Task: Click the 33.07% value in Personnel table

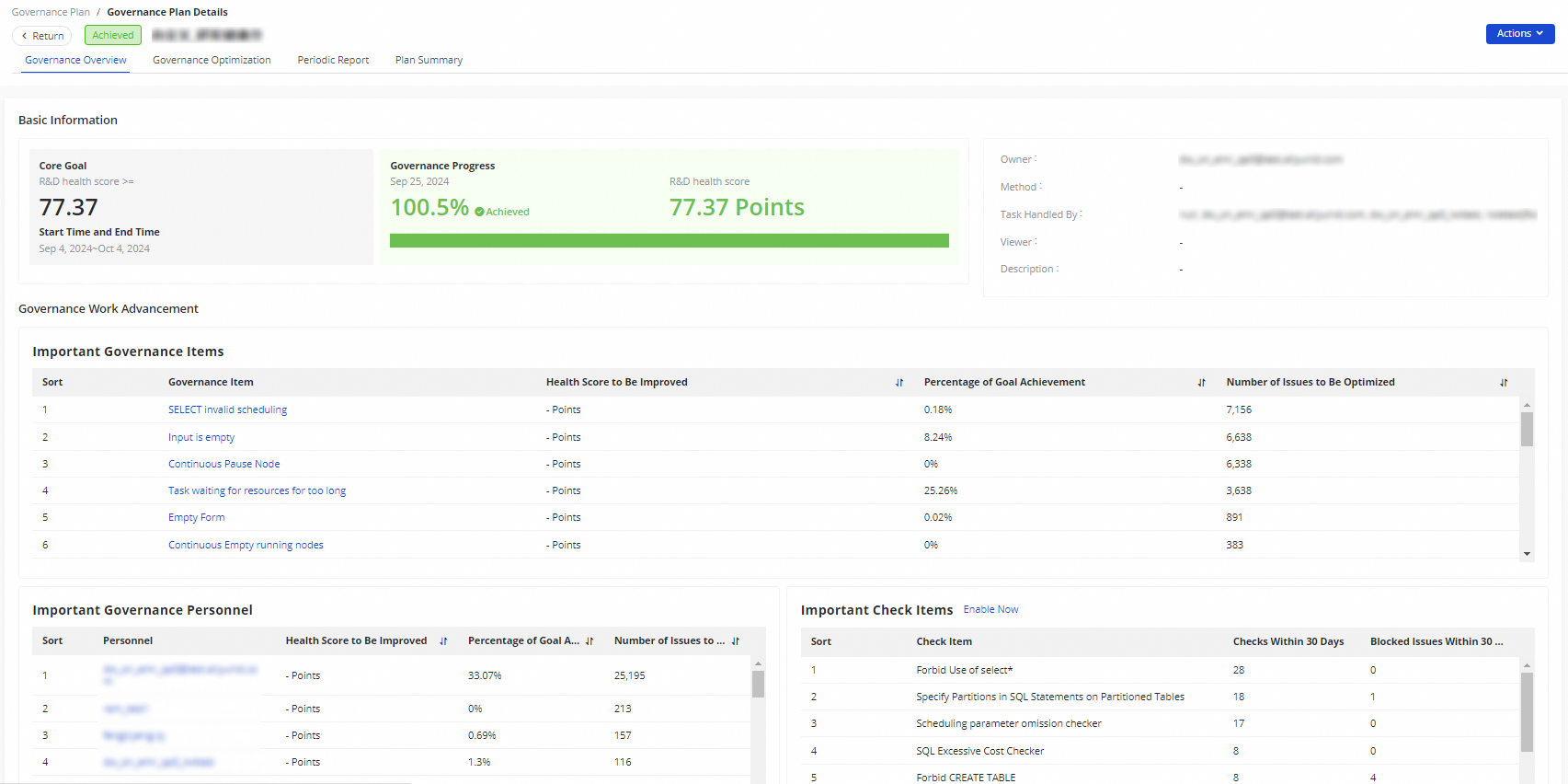Action: (485, 675)
